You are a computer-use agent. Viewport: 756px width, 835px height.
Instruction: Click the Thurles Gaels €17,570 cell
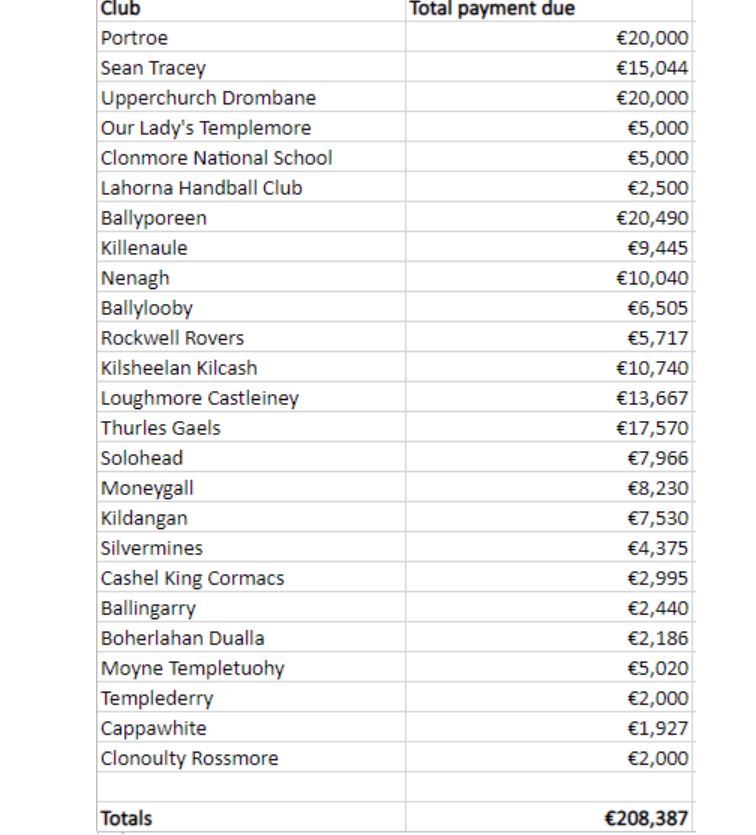click(548, 427)
